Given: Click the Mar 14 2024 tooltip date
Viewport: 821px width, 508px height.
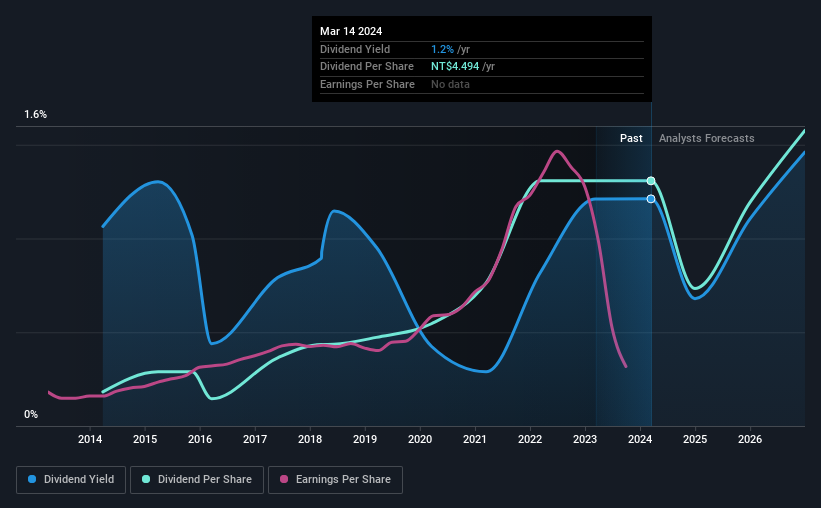Looking at the screenshot, I should click(x=351, y=31).
